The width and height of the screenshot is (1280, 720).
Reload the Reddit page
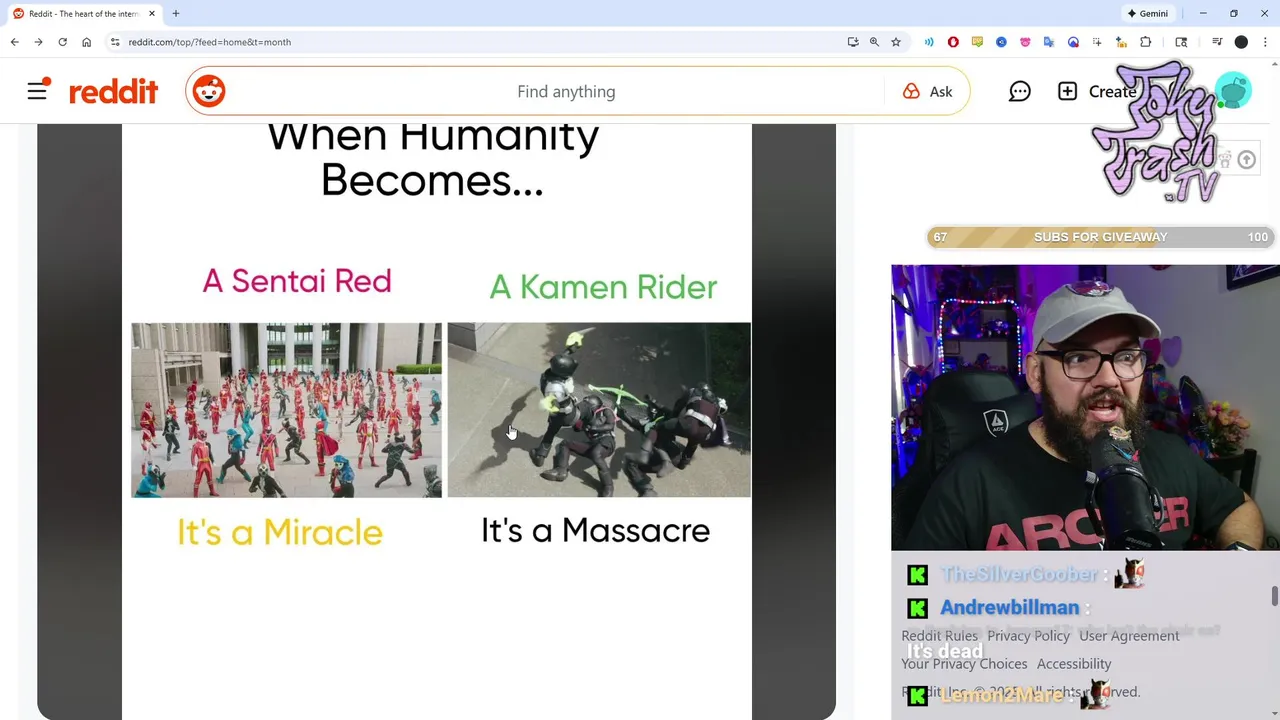tap(62, 42)
